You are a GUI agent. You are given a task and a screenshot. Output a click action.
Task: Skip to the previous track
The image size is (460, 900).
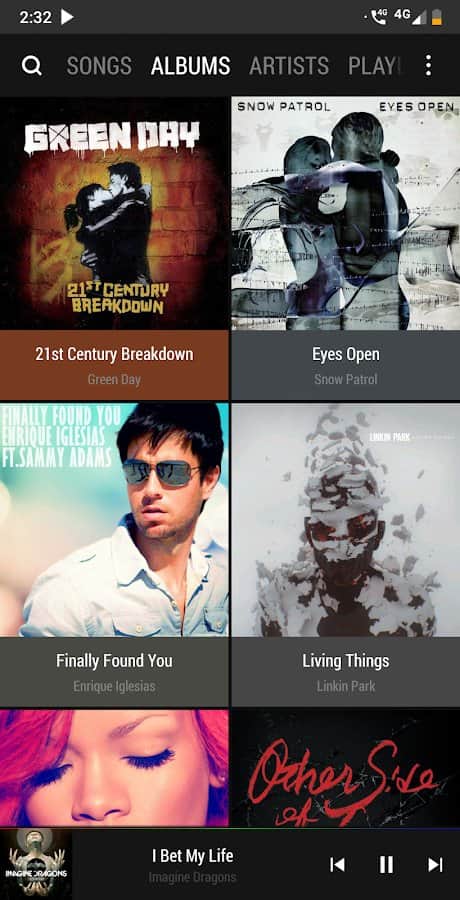coord(337,864)
